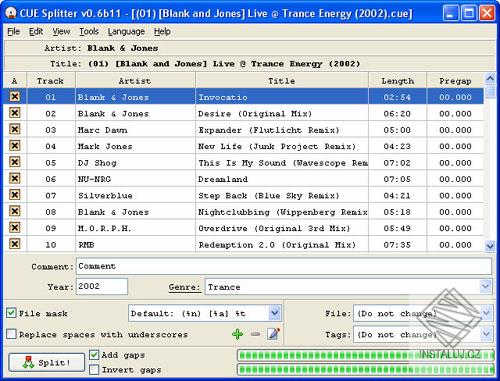Uncheck track 01 Invocatio checkbox
The image size is (500, 381).
coord(14,97)
